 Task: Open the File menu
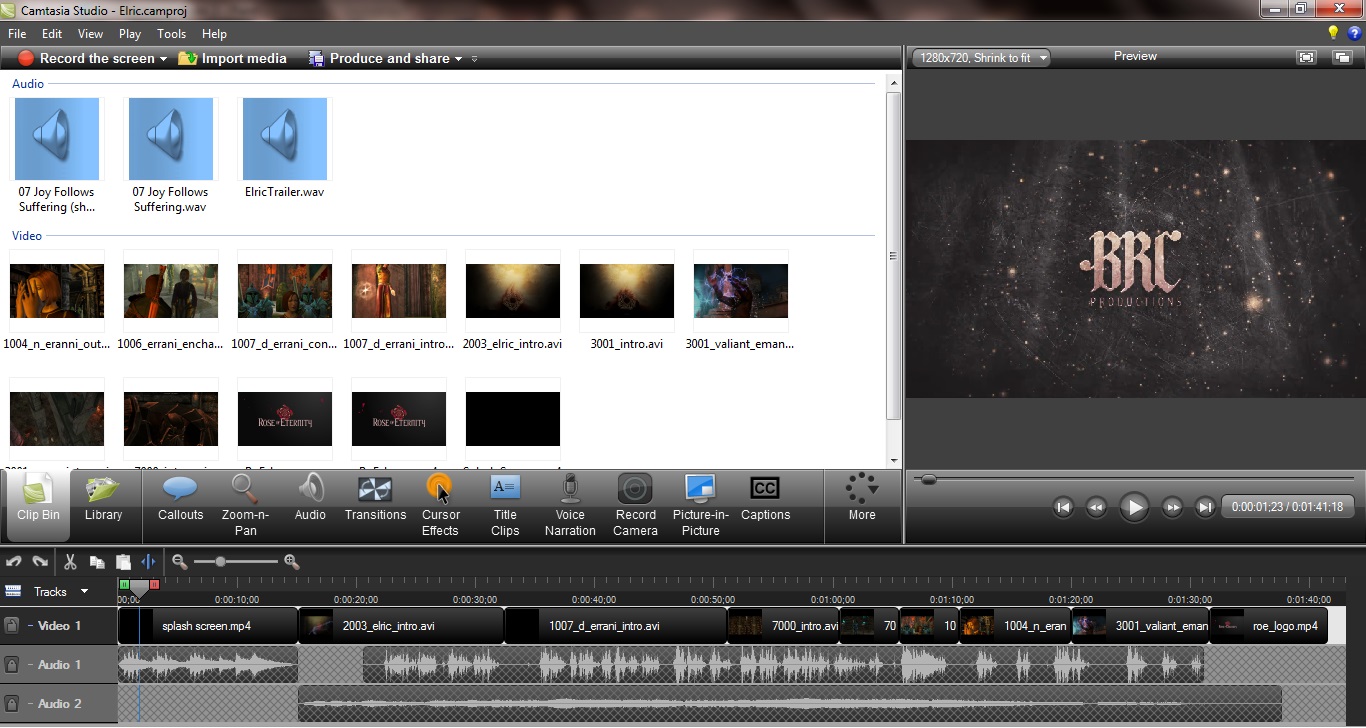(x=17, y=33)
